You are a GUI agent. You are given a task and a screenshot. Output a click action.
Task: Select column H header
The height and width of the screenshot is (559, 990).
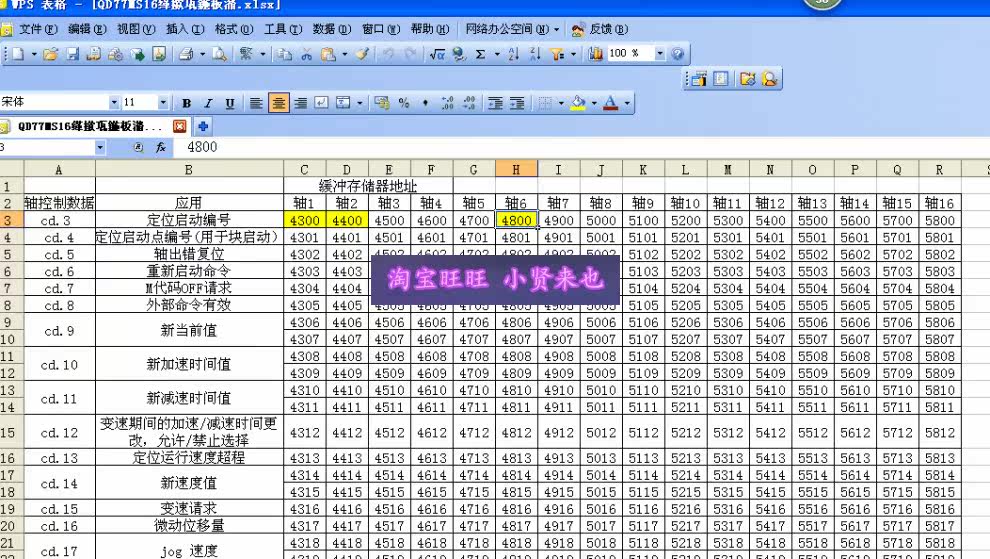pyautogui.click(x=516, y=169)
